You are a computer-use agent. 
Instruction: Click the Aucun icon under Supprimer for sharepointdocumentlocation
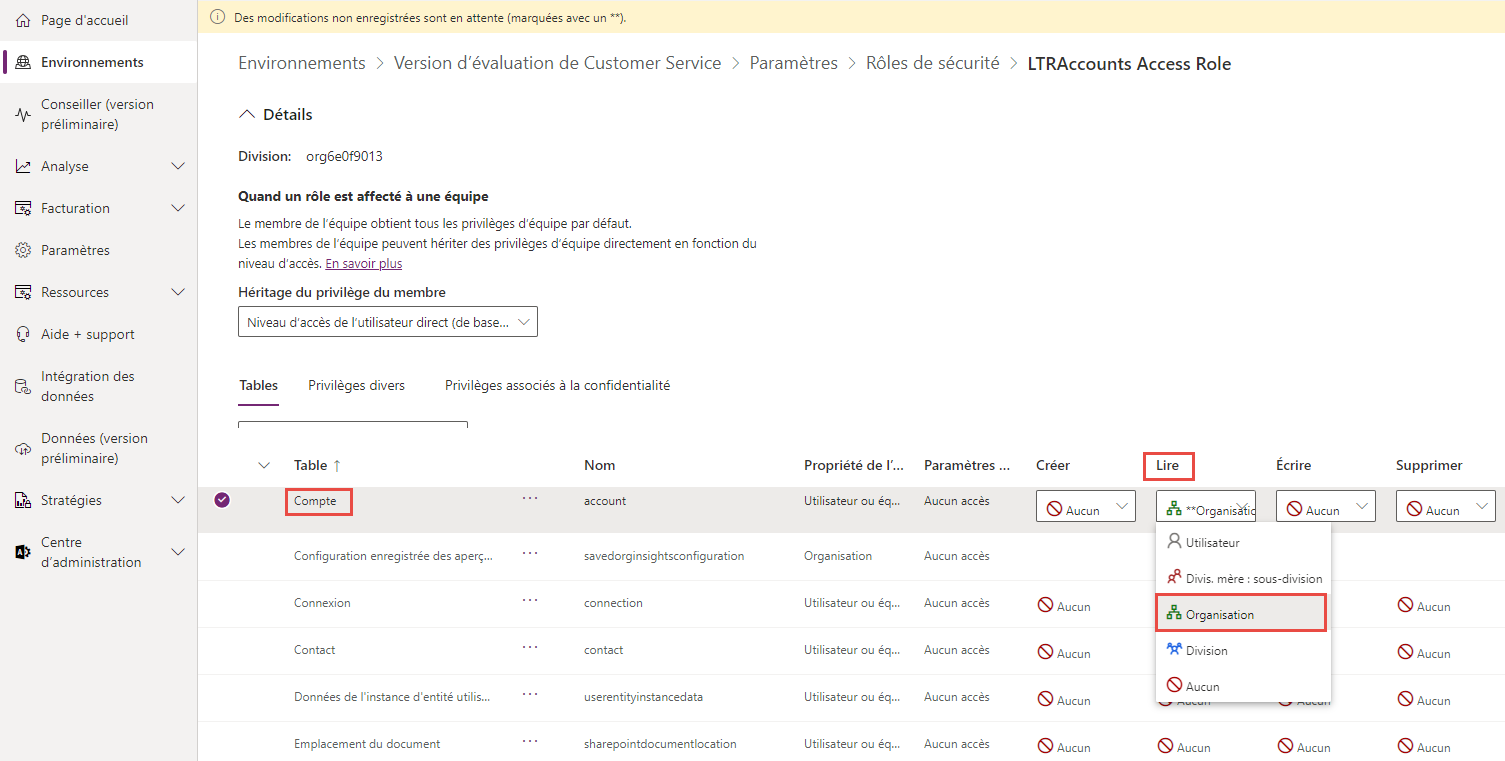pyautogui.click(x=1405, y=746)
